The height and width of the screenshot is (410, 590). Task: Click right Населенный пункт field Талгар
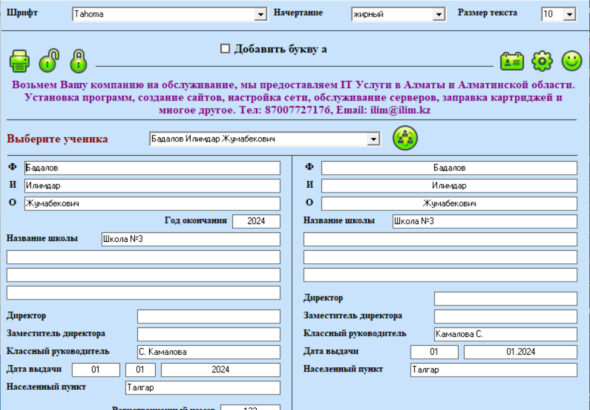tap(494, 370)
